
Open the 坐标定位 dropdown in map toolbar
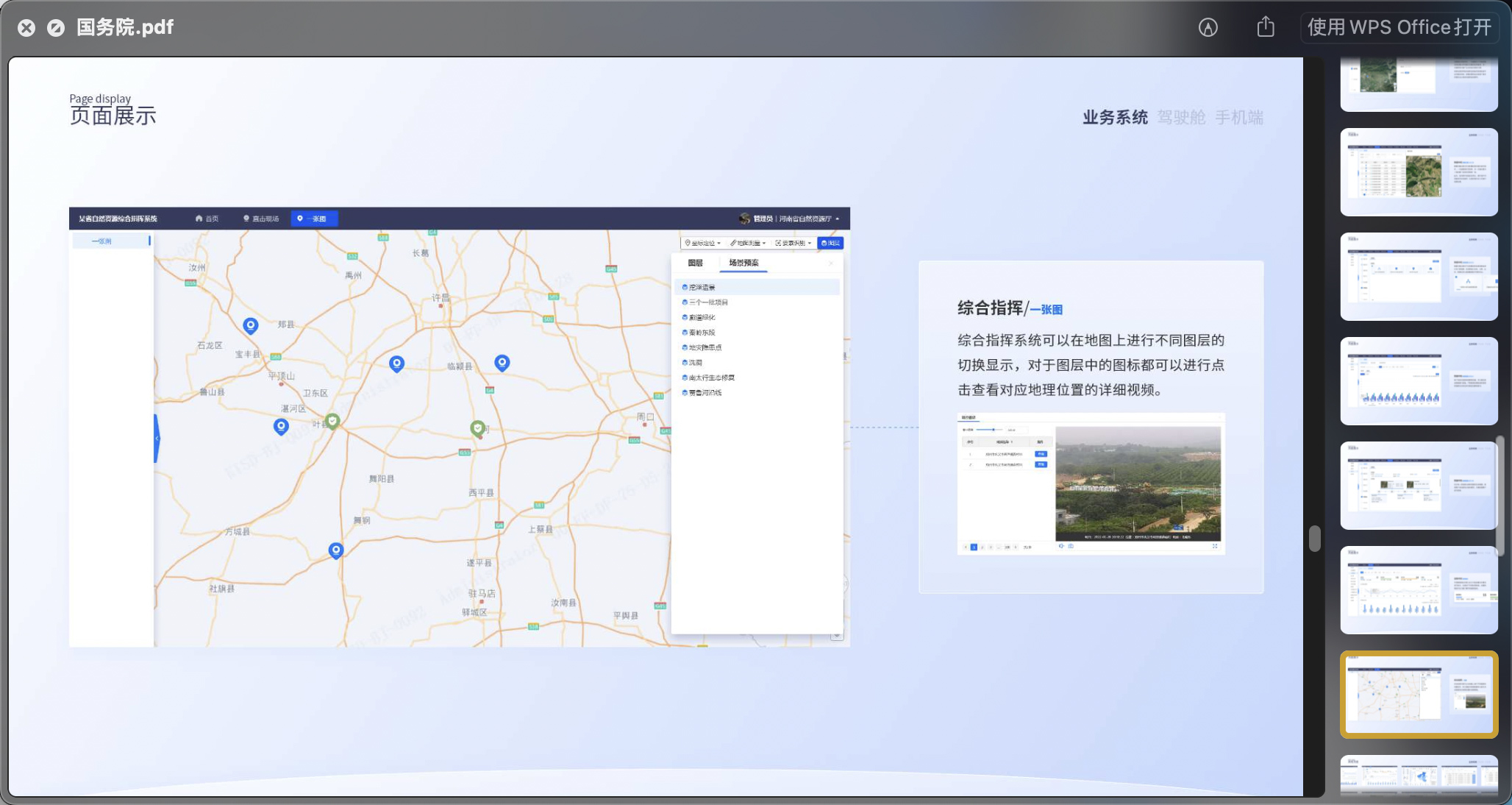click(703, 243)
